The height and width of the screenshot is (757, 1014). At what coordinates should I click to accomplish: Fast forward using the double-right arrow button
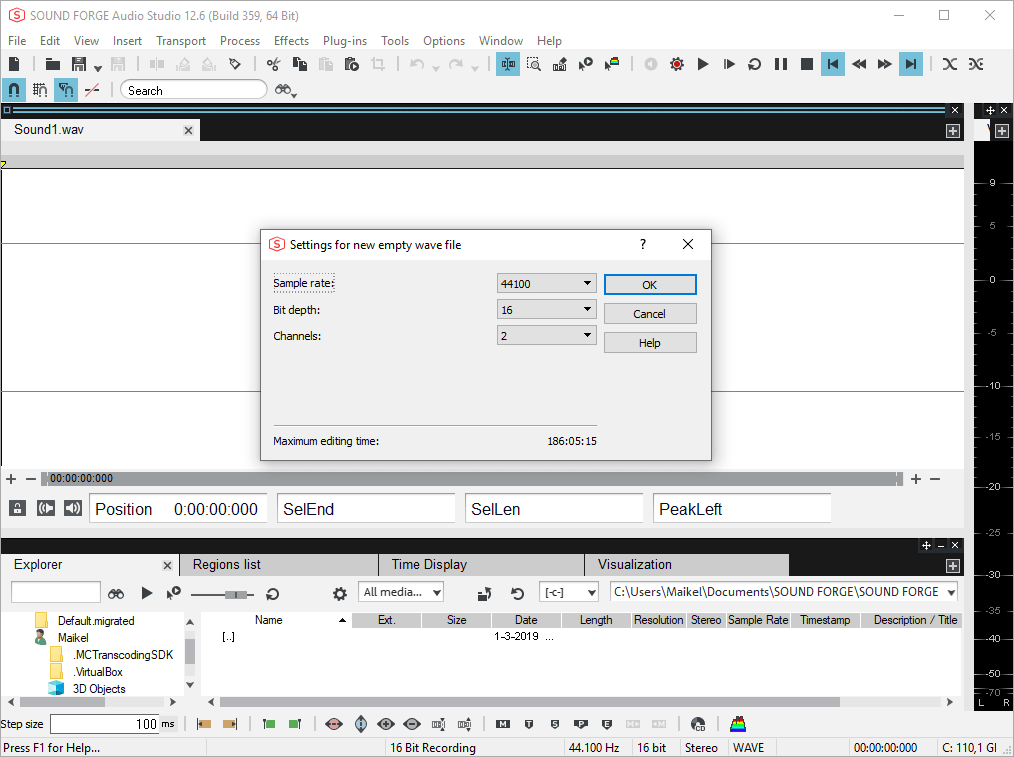point(885,64)
